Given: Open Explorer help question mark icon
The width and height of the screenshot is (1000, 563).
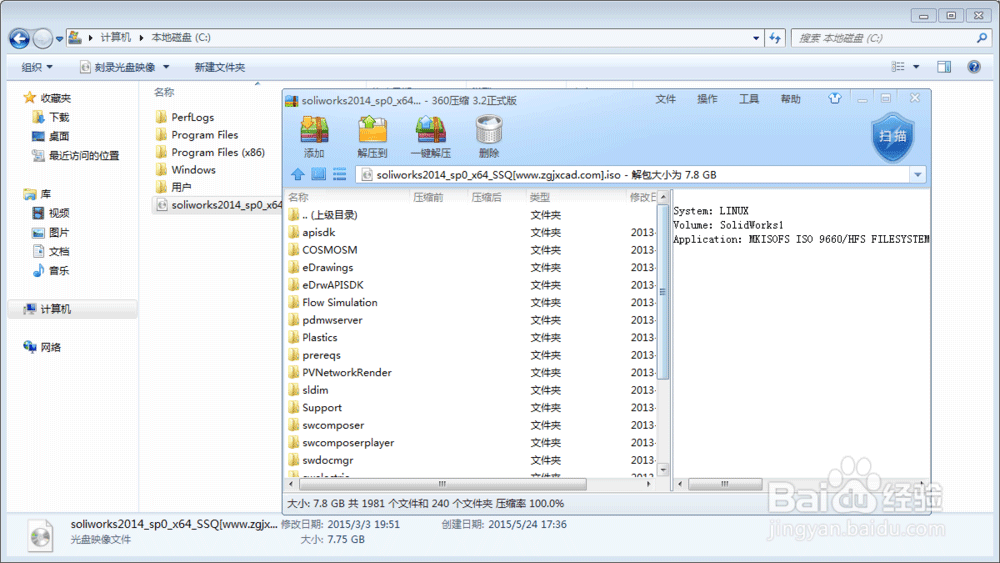Looking at the screenshot, I should click(974, 67).
